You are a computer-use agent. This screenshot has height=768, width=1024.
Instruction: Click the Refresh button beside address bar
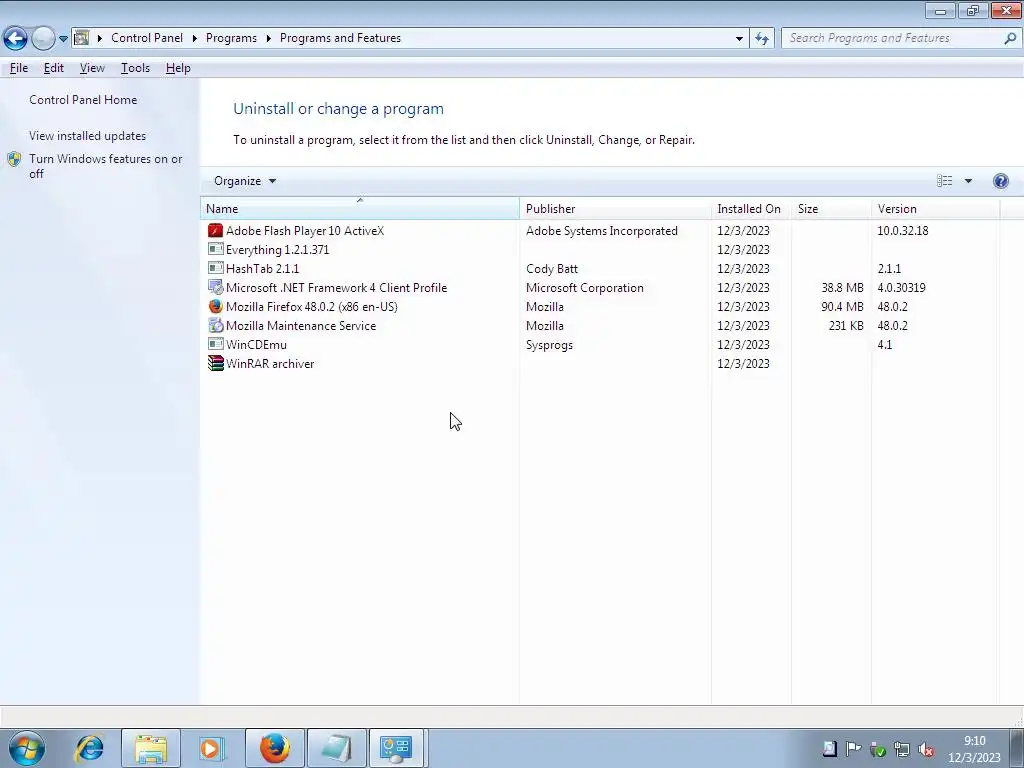tap(761, 39)
